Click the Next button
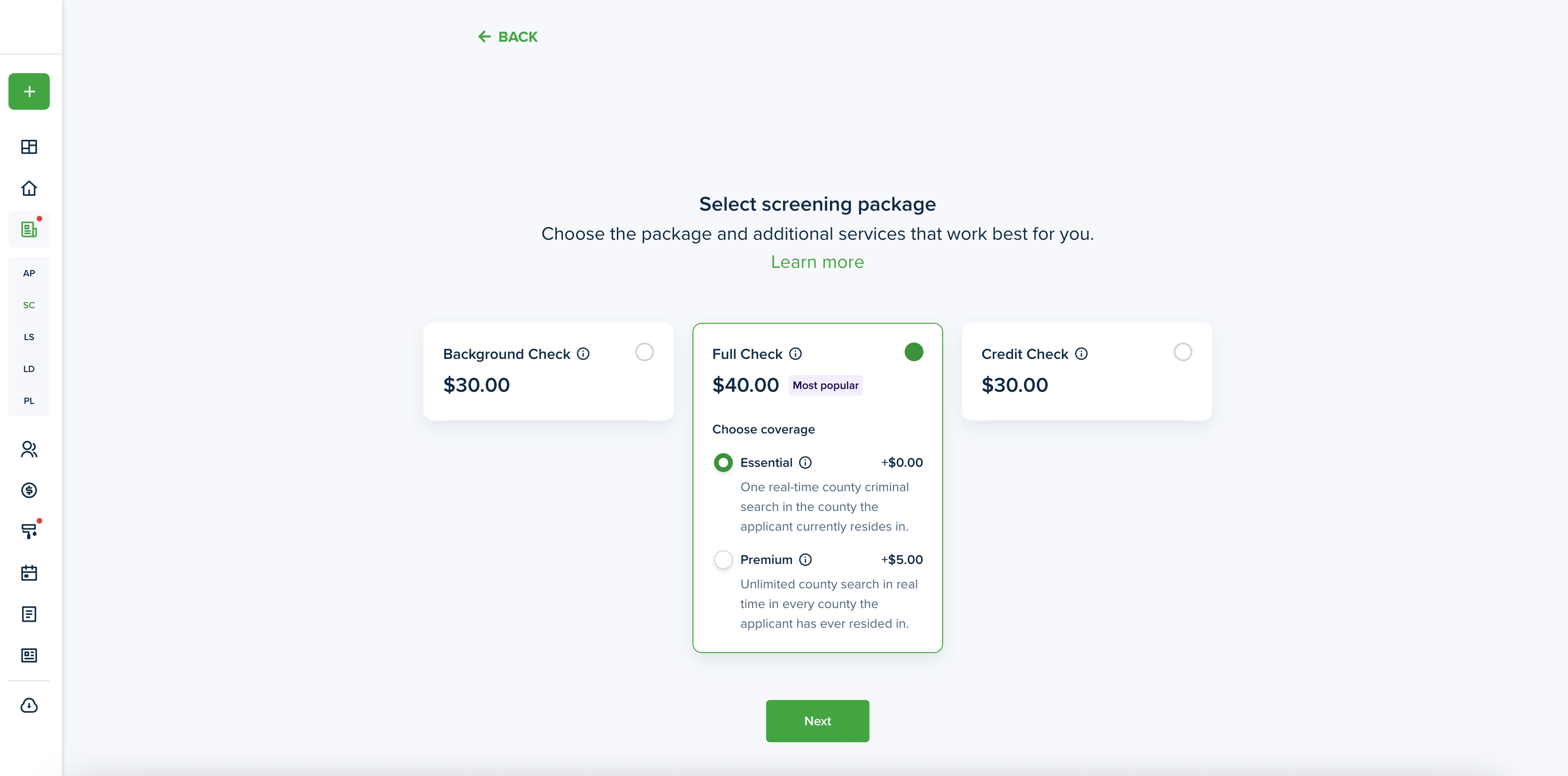Screen dimensions: 1568x776 point(817,721)
